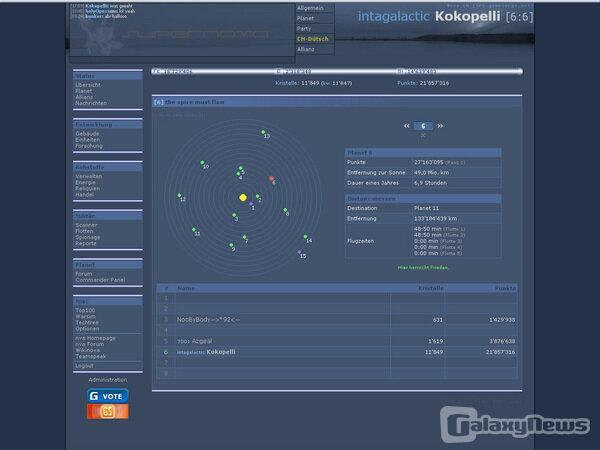Open Spionage page
Viewport: 600px width, 450px height.
[x=88, y=238]
